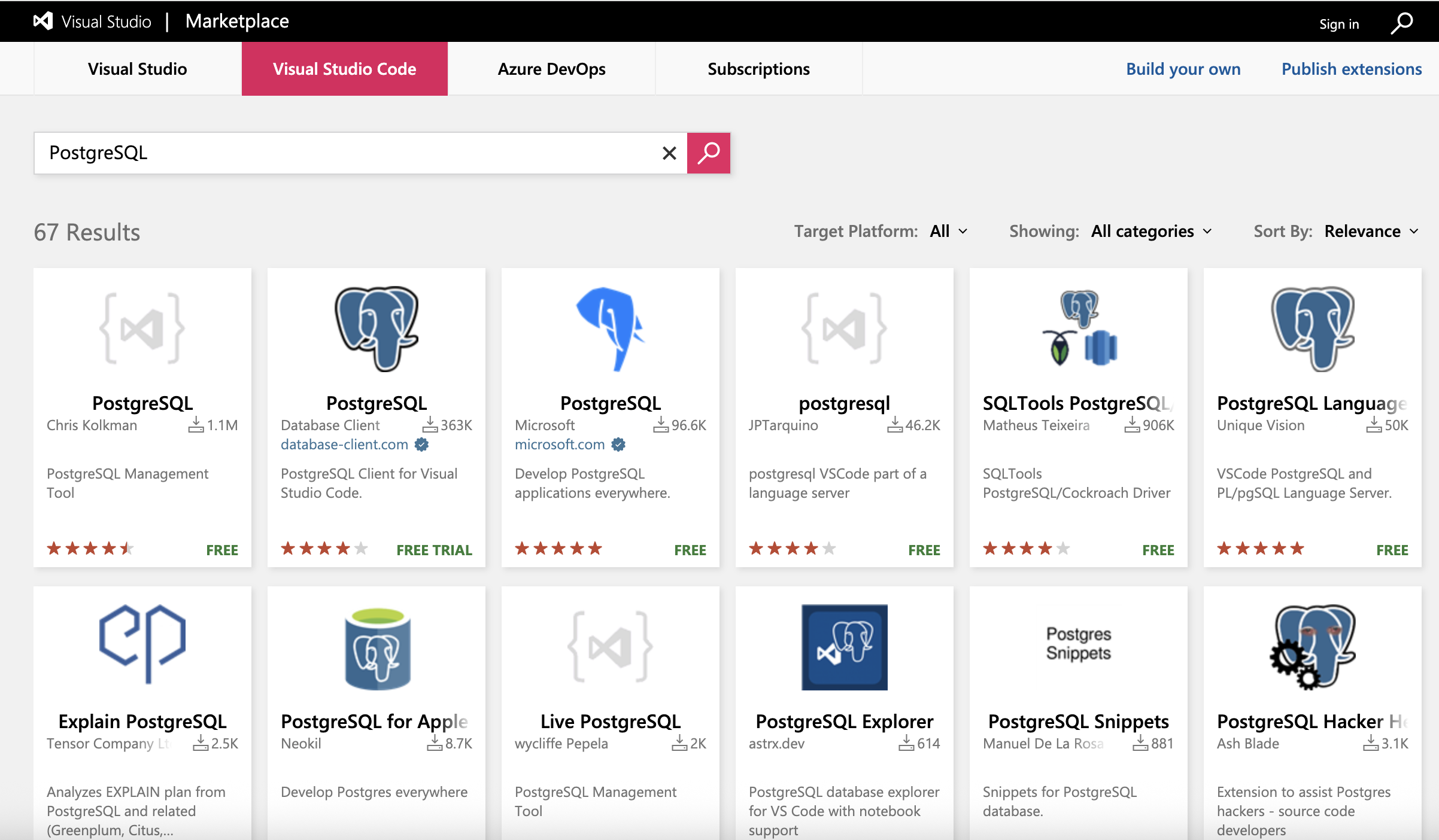Click publisher name Matheus Teixeira
The width and height of the screenshot is (1439, 840).
(x=1036, y=425)
